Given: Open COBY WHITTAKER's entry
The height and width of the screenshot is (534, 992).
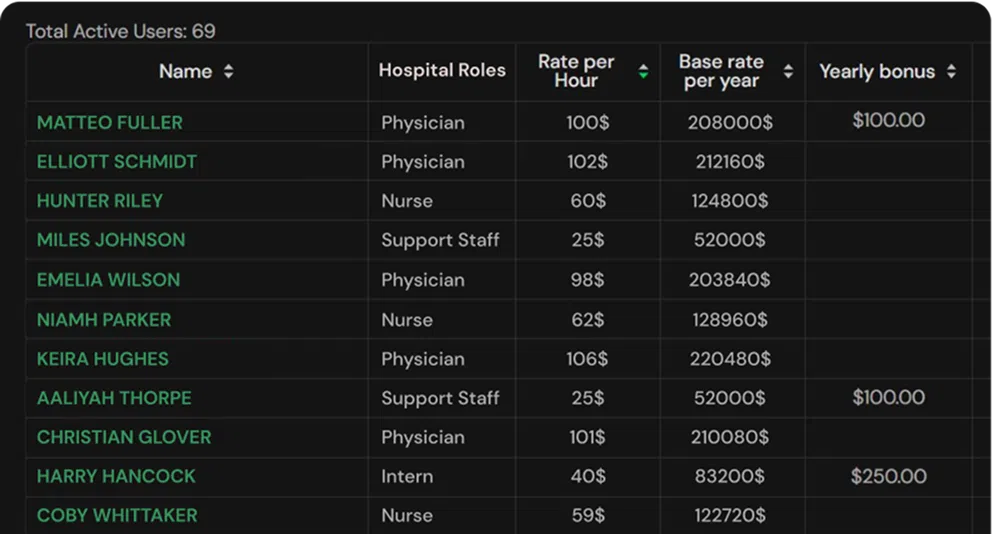Looking at the screenshot, I should point(117,516).
